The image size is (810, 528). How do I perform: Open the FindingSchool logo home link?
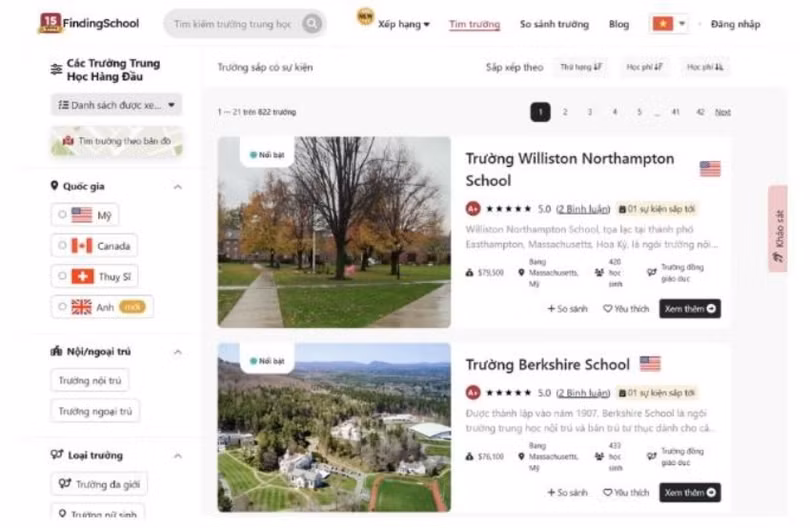89,23
